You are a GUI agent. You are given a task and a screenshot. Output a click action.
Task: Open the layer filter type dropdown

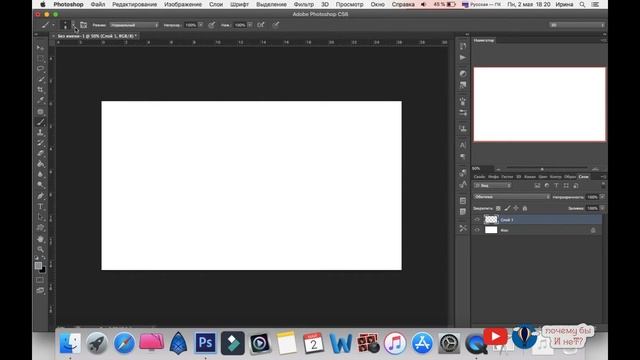(x=492, y=186)
